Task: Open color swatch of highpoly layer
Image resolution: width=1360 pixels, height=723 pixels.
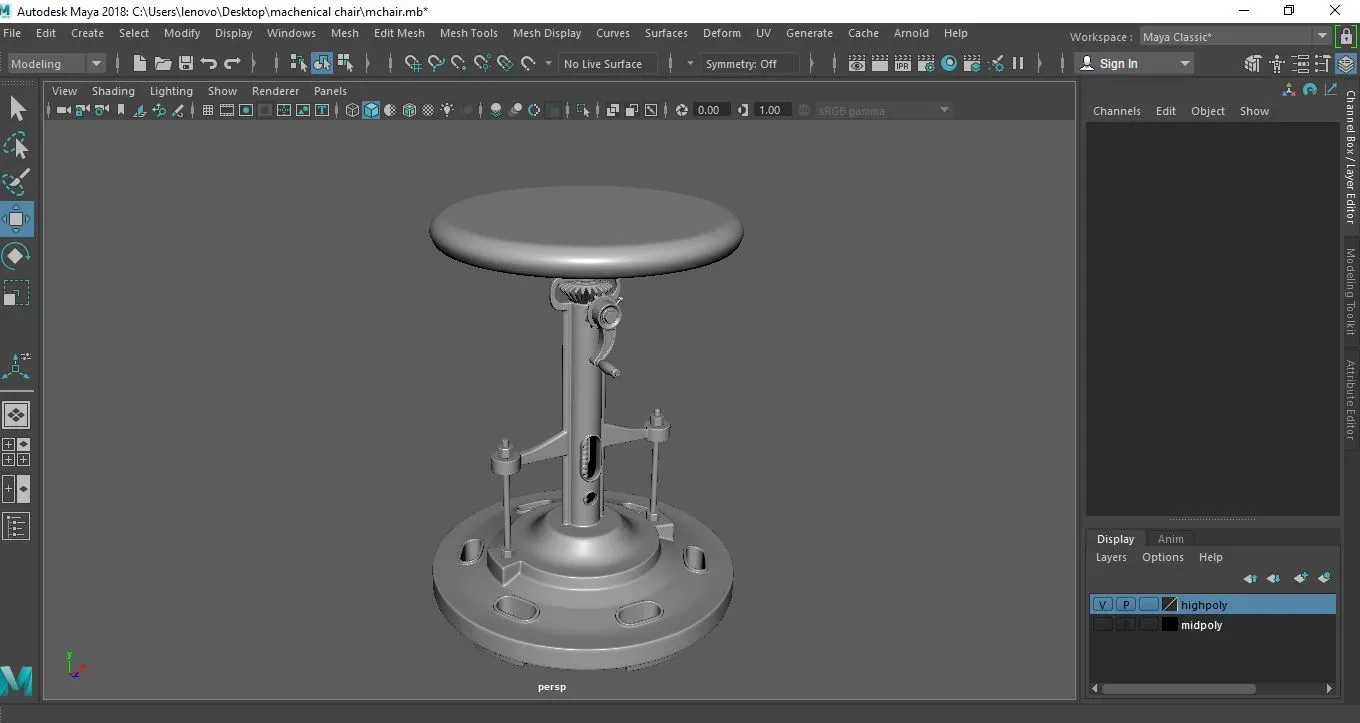Action: pos(1169,605)
